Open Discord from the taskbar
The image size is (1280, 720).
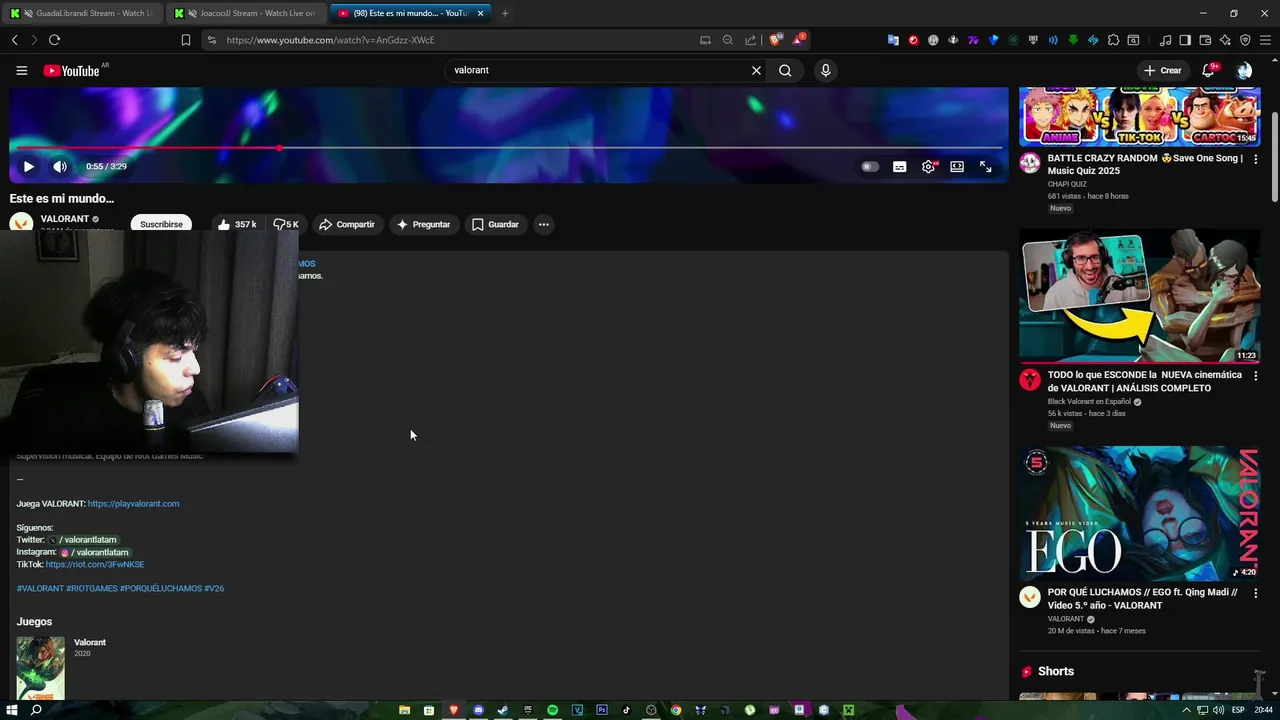[x=478, y=710]
